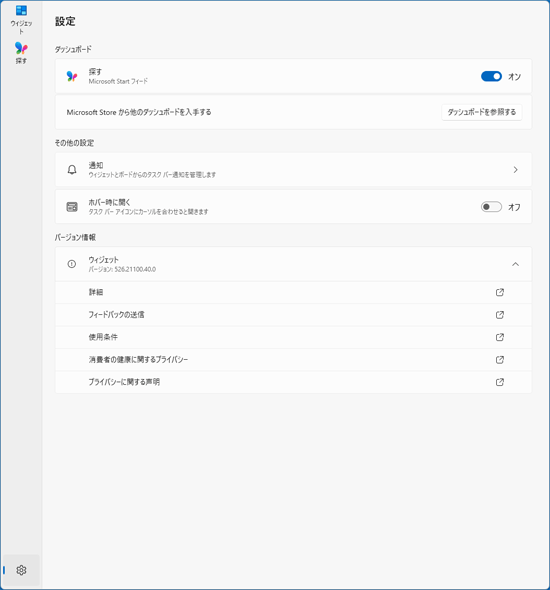The height and width of the screenshot is (590, 550).
Task: Click the info icon in the ウィジェット version row
Action: click(71, 264)
